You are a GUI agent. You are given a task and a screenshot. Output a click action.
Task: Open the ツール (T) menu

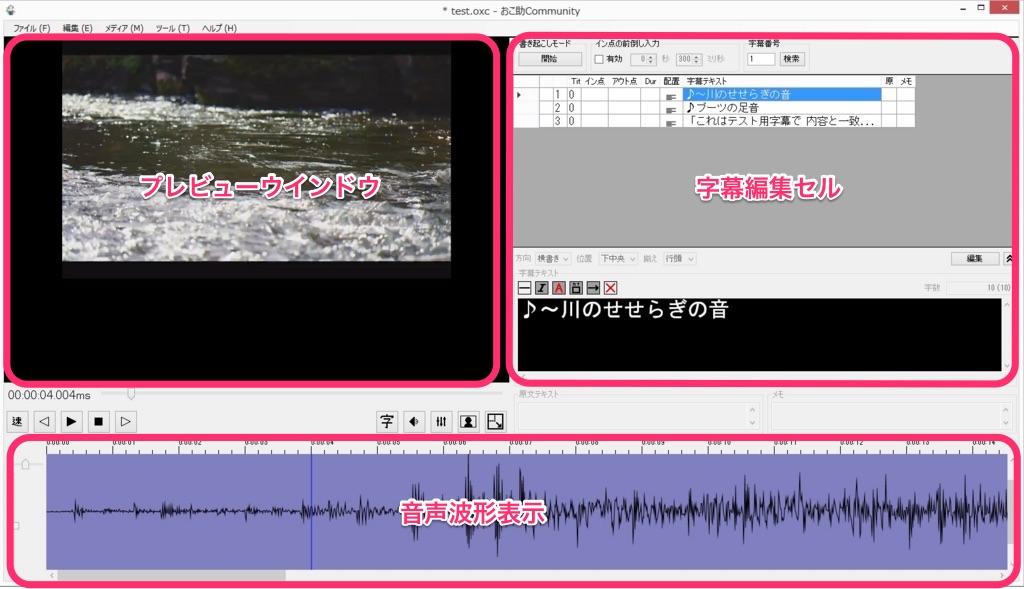pyautogui.click(x=172, y=28)
